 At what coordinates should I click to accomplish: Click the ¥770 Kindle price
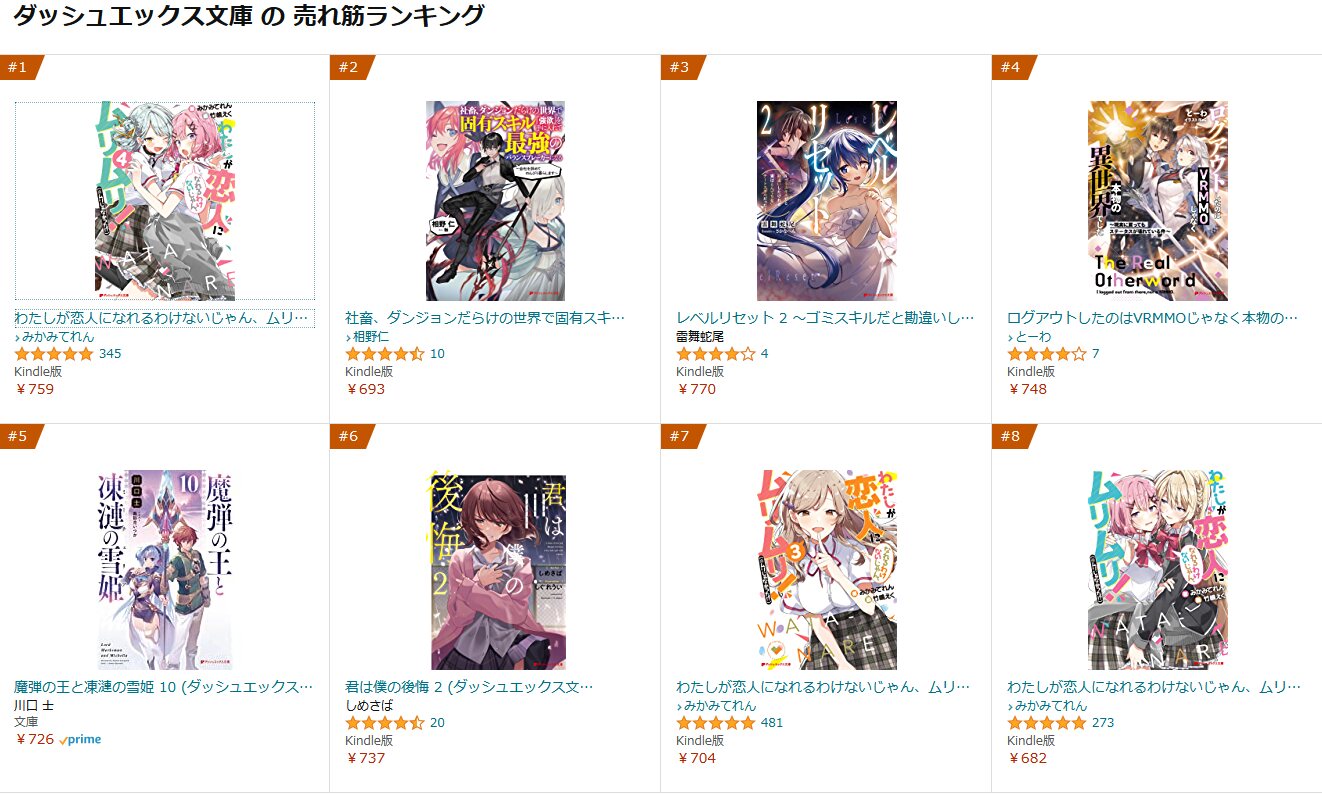click(696, 389)
